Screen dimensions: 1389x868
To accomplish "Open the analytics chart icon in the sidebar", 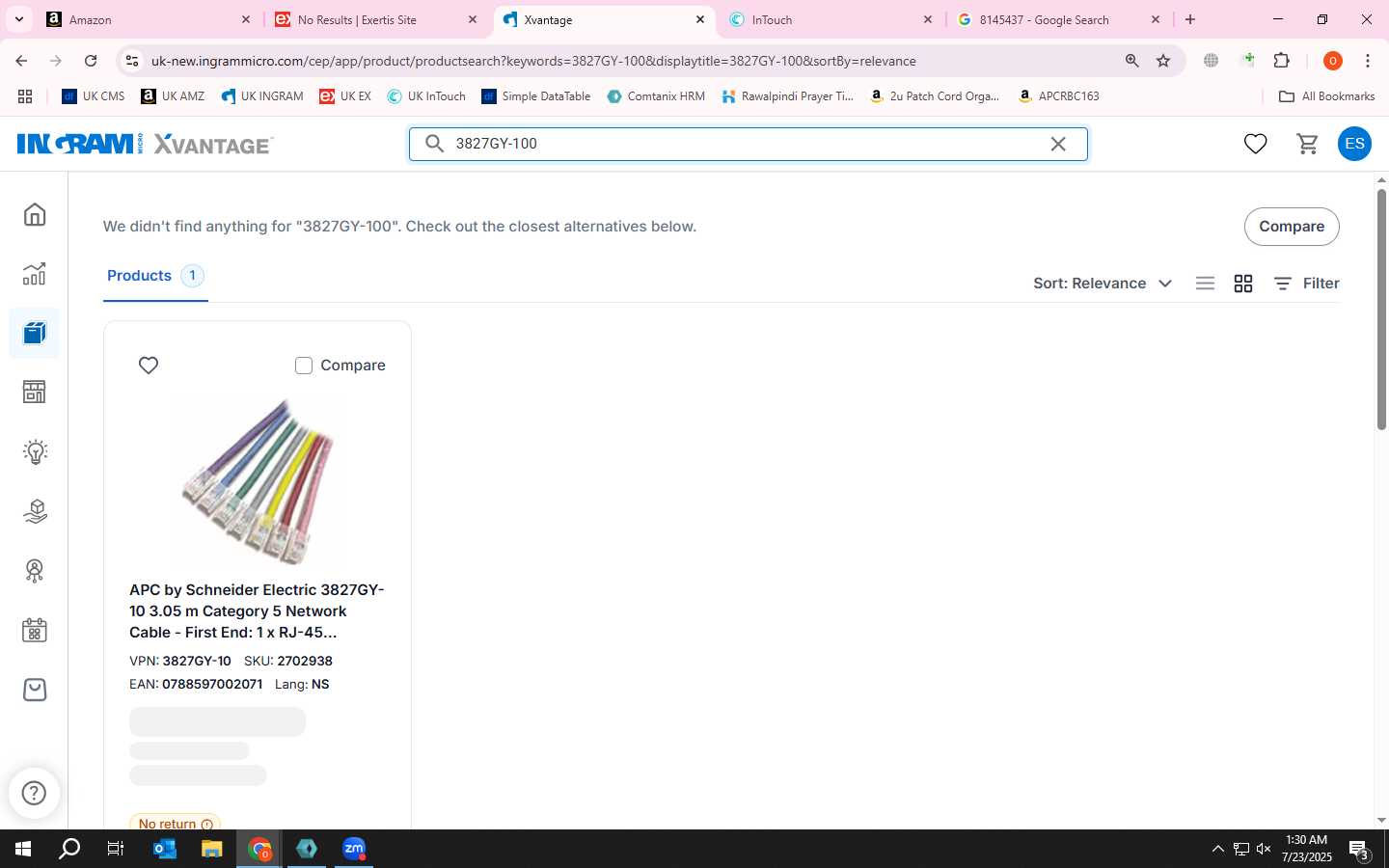I will tap(35, 274).
